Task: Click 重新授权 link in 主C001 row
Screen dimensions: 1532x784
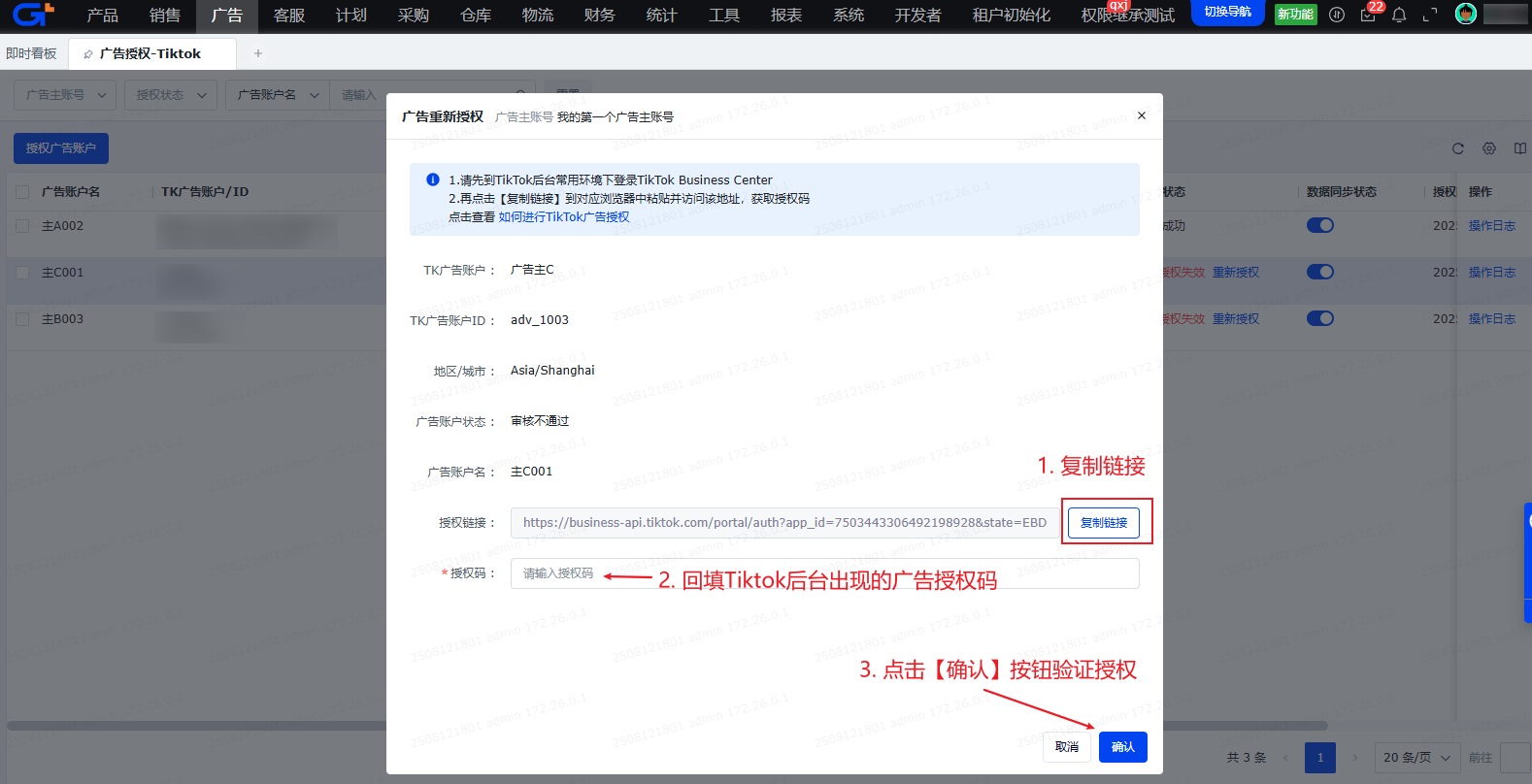Action: (x=1236, y=273)
